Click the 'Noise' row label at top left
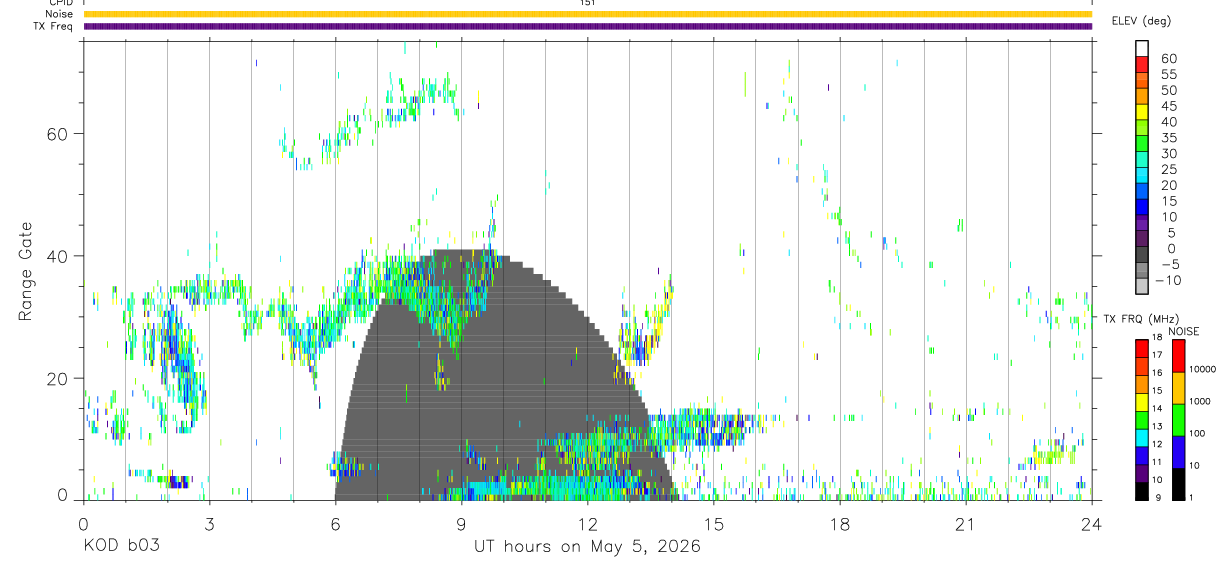1228x567 pixels. [59, 14]
